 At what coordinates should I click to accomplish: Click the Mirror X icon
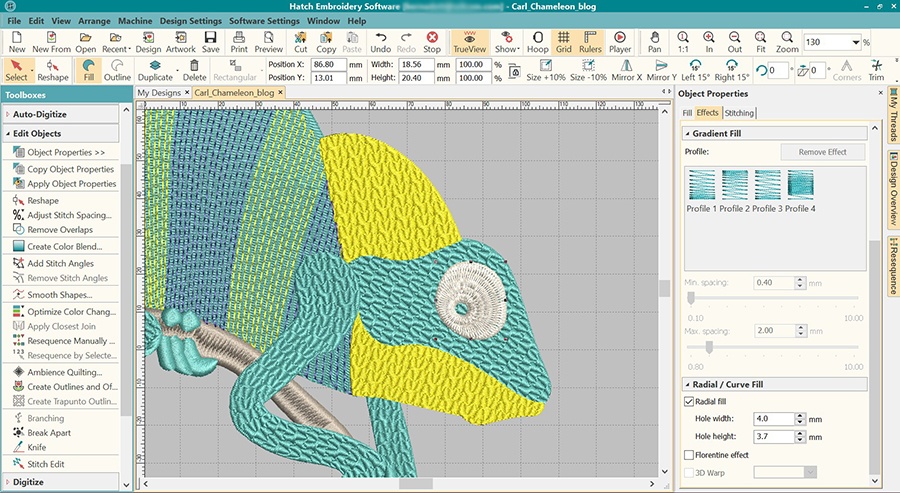click(x=625, y=69)
